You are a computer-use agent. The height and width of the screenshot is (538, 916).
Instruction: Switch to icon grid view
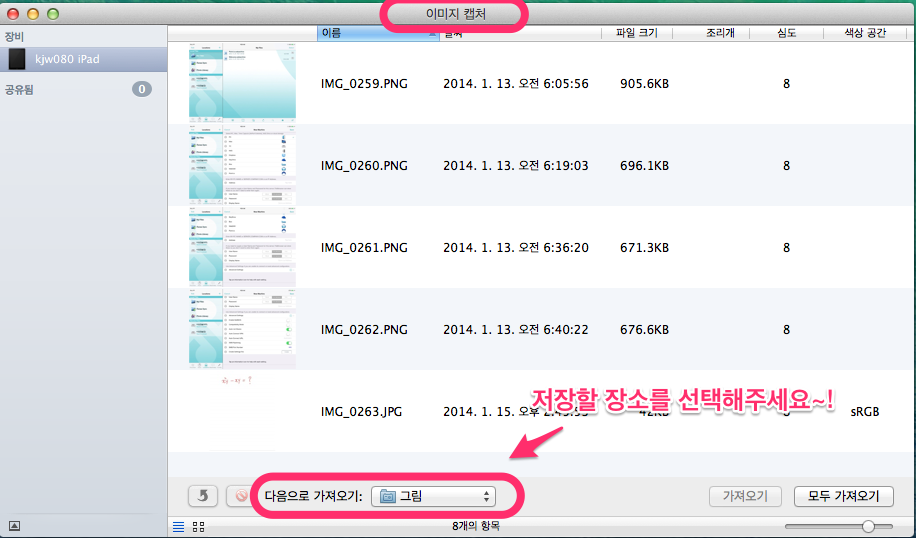tap(198, 525)
